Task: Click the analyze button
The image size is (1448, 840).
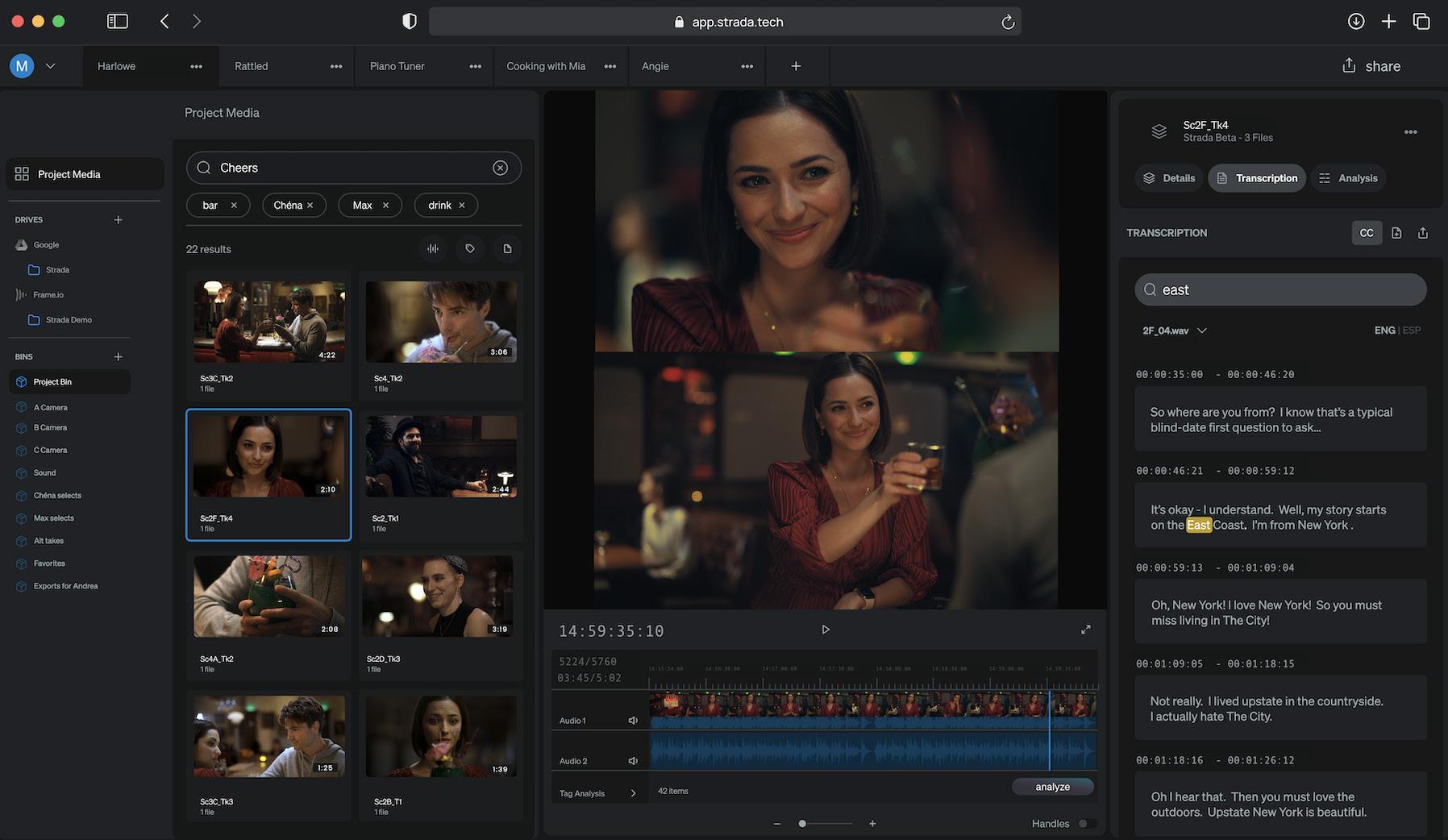Action: coord(1052,787)
